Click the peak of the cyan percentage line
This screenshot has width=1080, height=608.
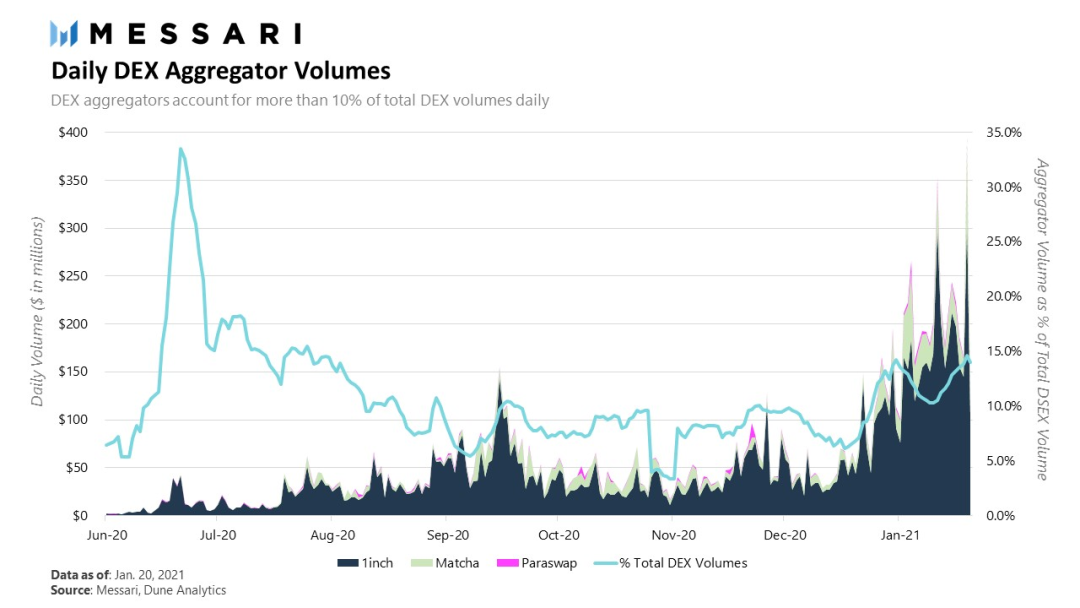(x=180, y=149)
